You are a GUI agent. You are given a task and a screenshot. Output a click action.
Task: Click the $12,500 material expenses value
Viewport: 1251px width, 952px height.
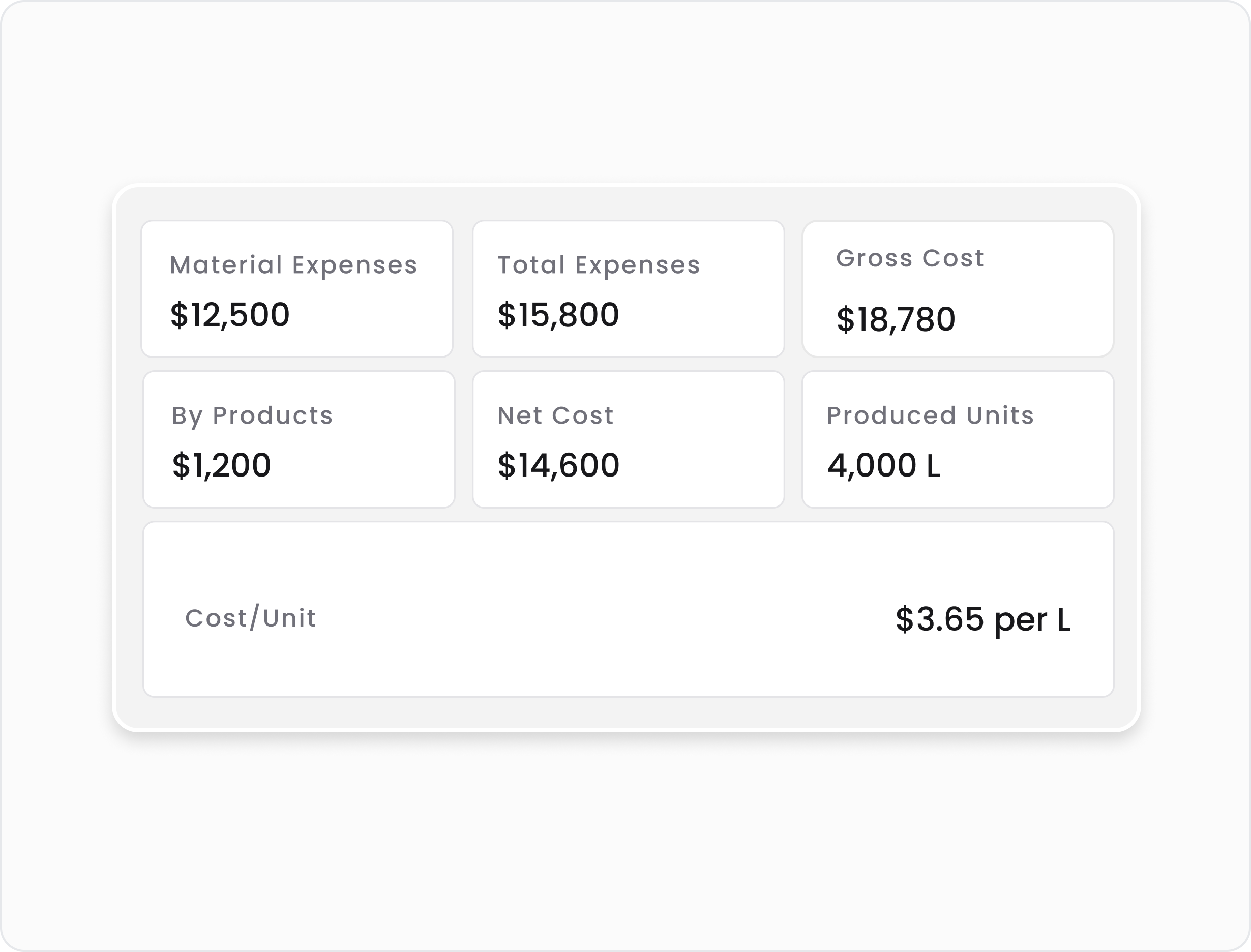click(230, 315)
